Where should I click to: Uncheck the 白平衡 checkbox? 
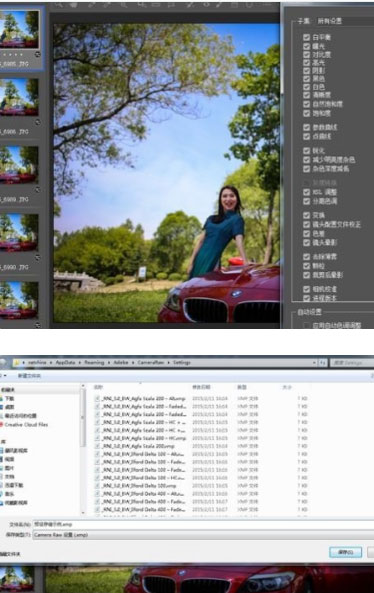click(x=306, y=37)
